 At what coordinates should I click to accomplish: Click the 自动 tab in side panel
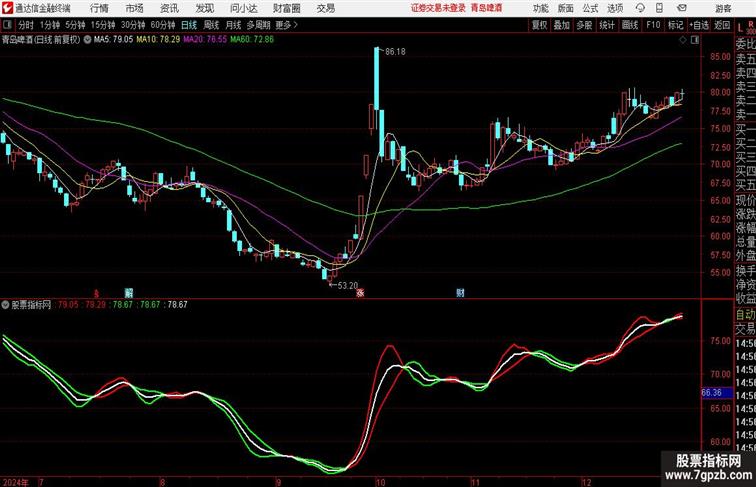pos(745,314)
